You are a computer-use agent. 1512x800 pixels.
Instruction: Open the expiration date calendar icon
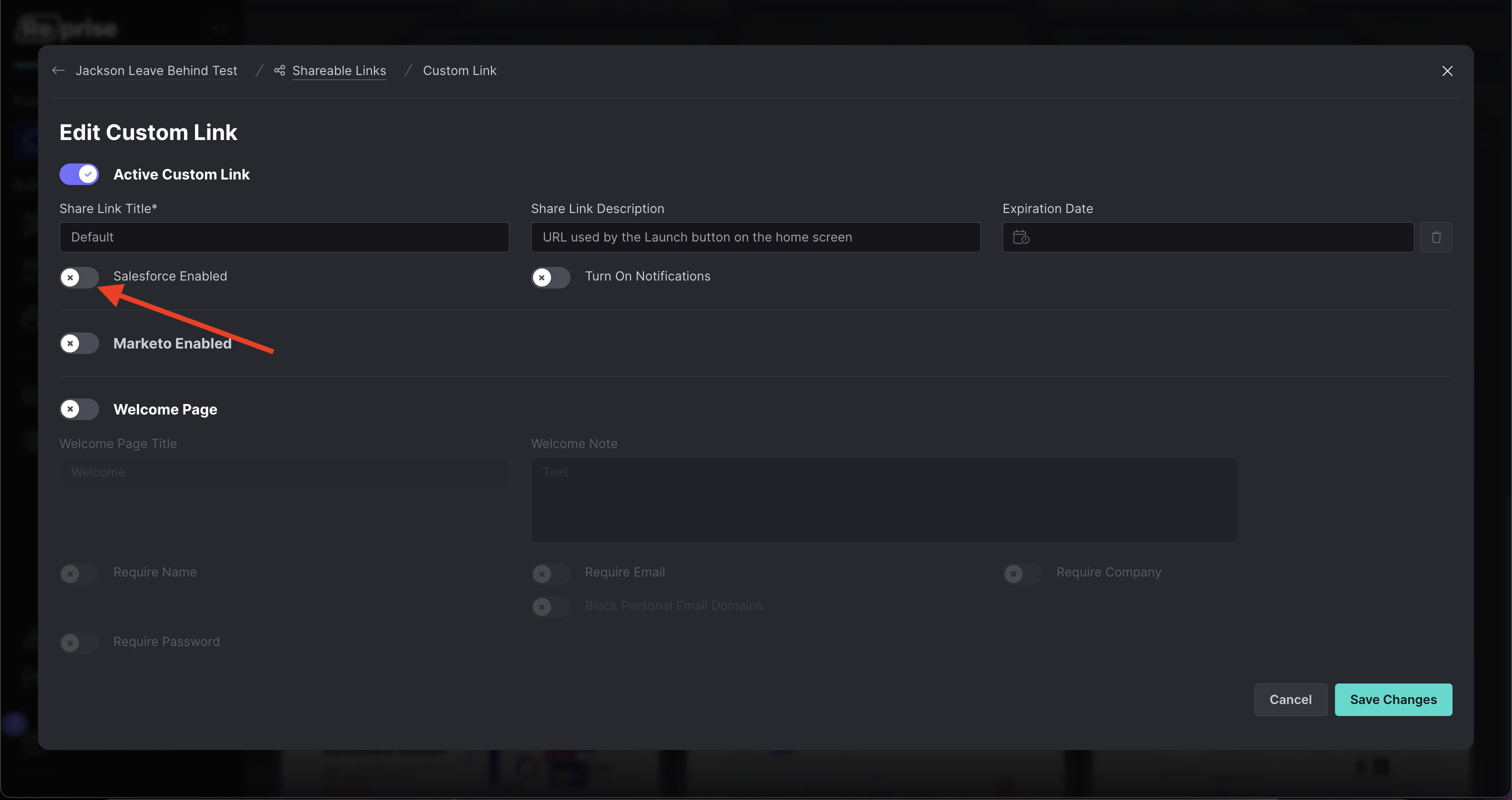1020,237
